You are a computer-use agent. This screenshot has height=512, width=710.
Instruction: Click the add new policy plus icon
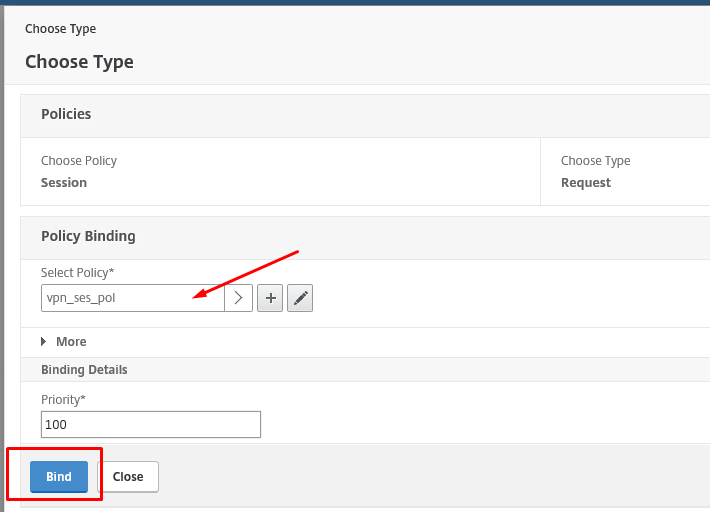tap(270, 298)
